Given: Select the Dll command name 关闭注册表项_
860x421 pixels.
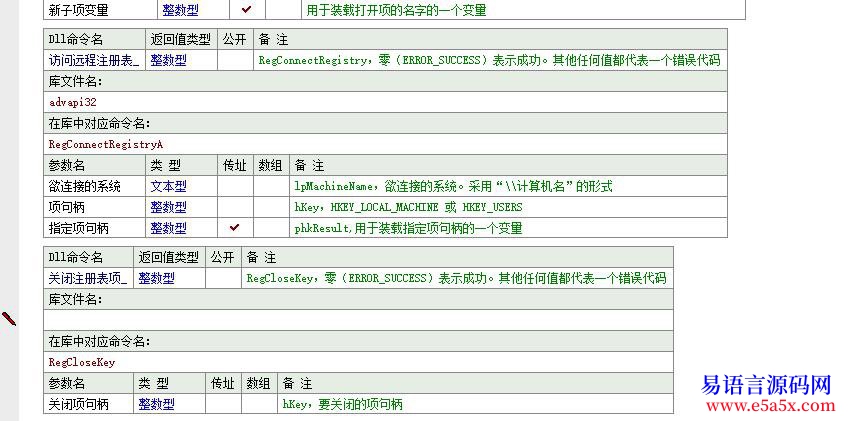Looking at the screenshot, I should pyautogui.click(x=88, y=278).
